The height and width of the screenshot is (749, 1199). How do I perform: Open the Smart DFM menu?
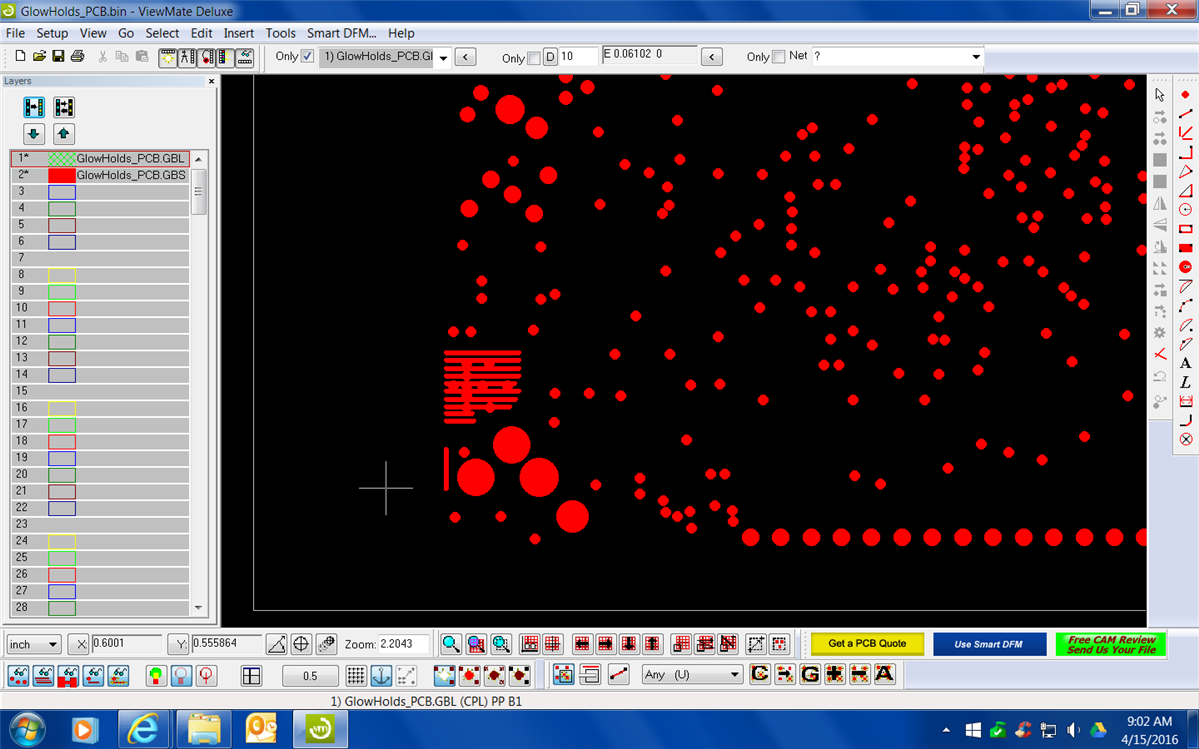(341, 33)
